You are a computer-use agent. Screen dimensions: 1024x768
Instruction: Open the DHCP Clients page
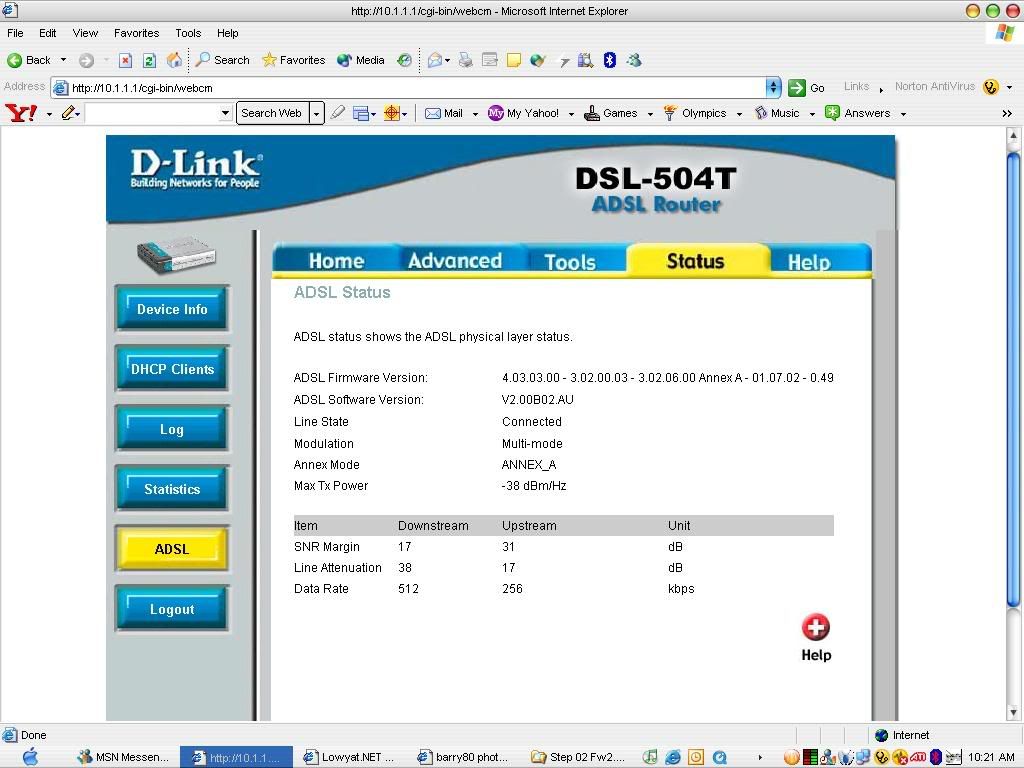pyautogui.click(x=172, y=369)
